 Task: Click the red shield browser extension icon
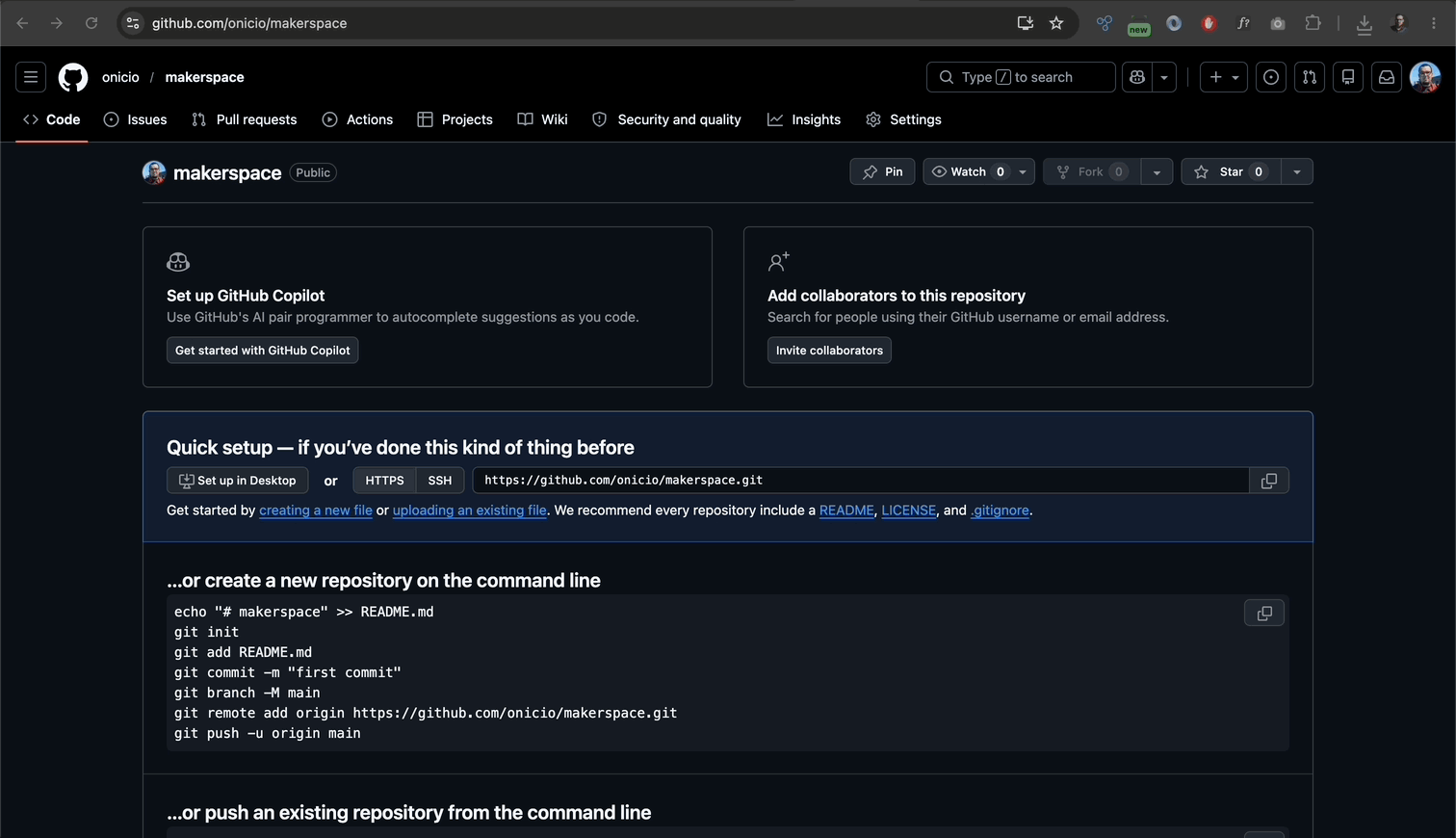click(x=1209, y=23)
